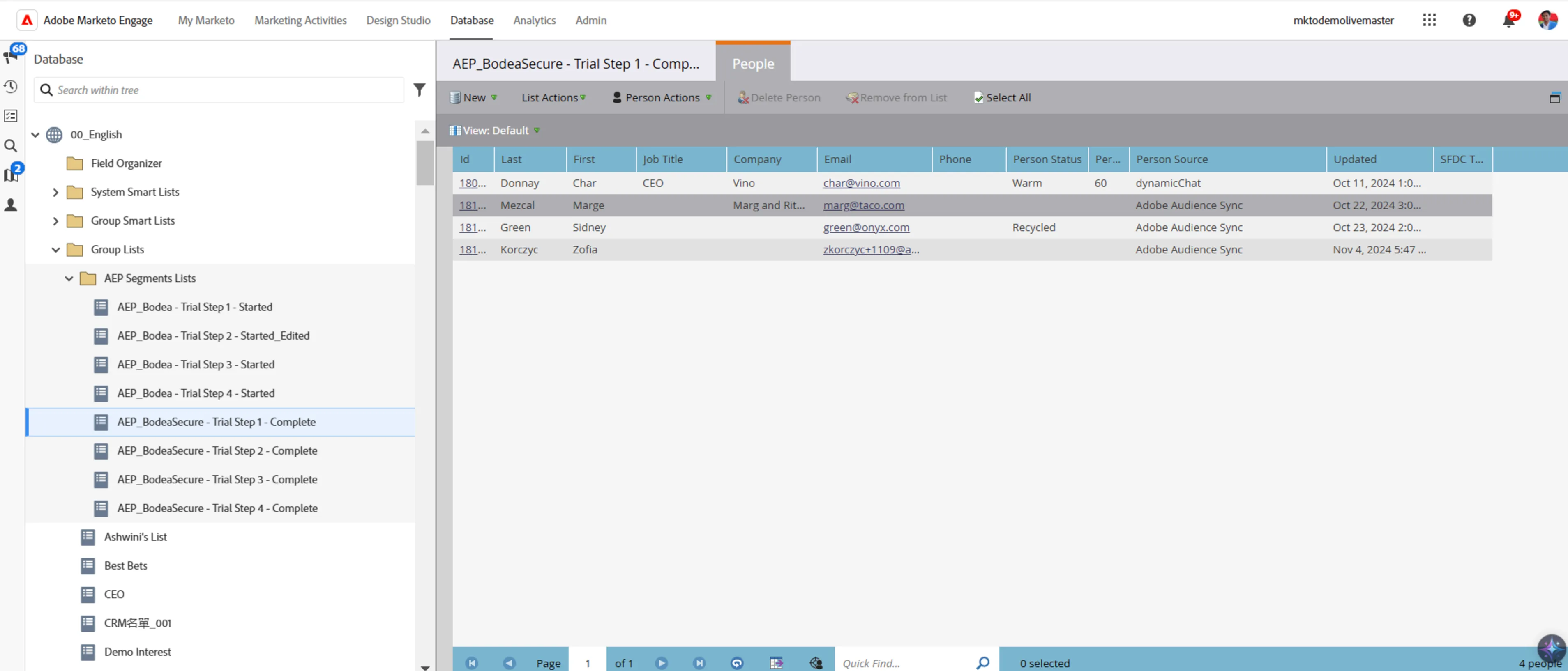Image resolution: width=1568 pixels, height=671 pixels.
Task: Switch to the Design Studio tab
Action: (x=398, y=20)
